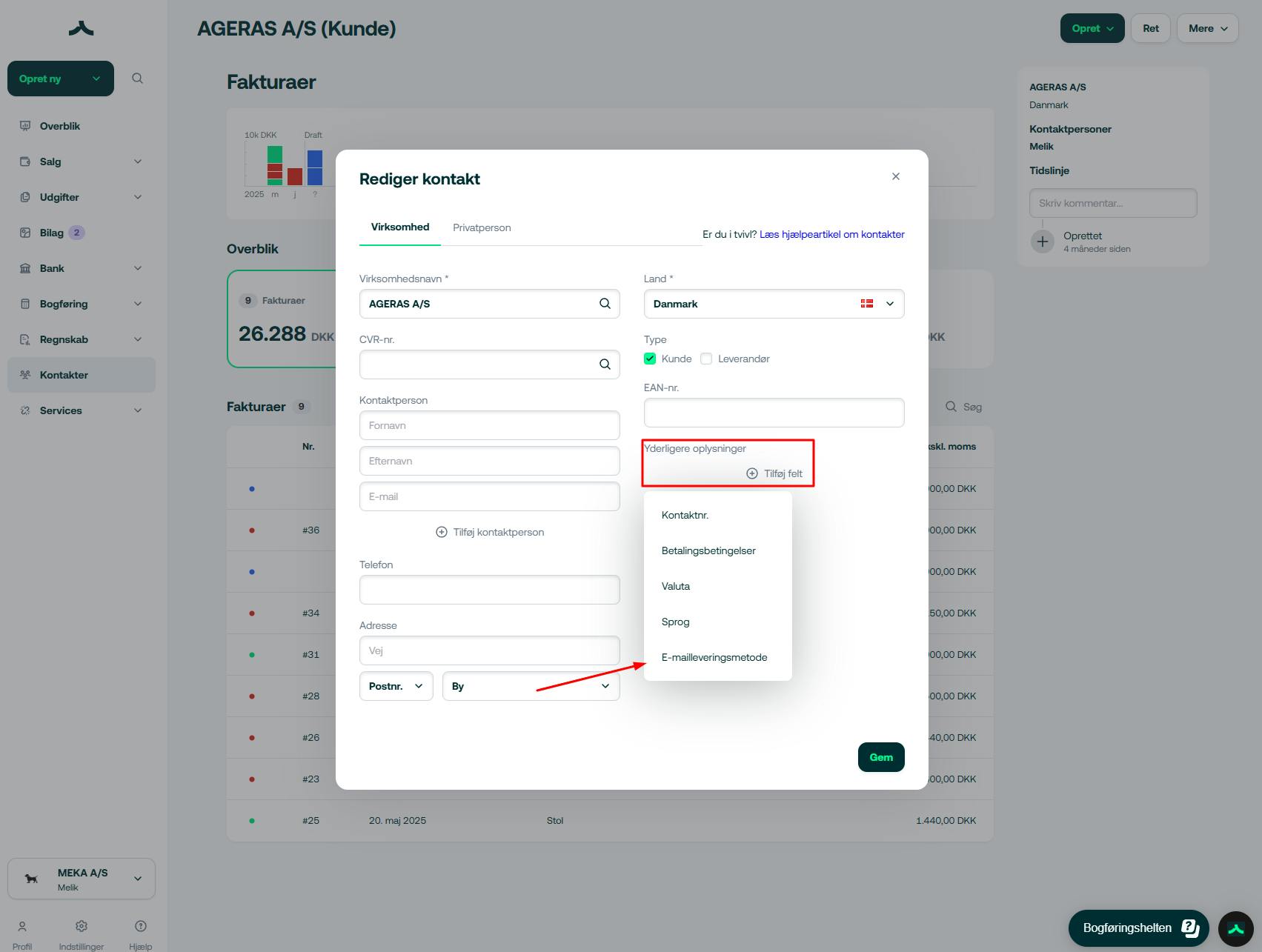Viewport: 1262px width, 952px height.
Task: Expand the Regnskab menu chevron
Action: [138, 339]
